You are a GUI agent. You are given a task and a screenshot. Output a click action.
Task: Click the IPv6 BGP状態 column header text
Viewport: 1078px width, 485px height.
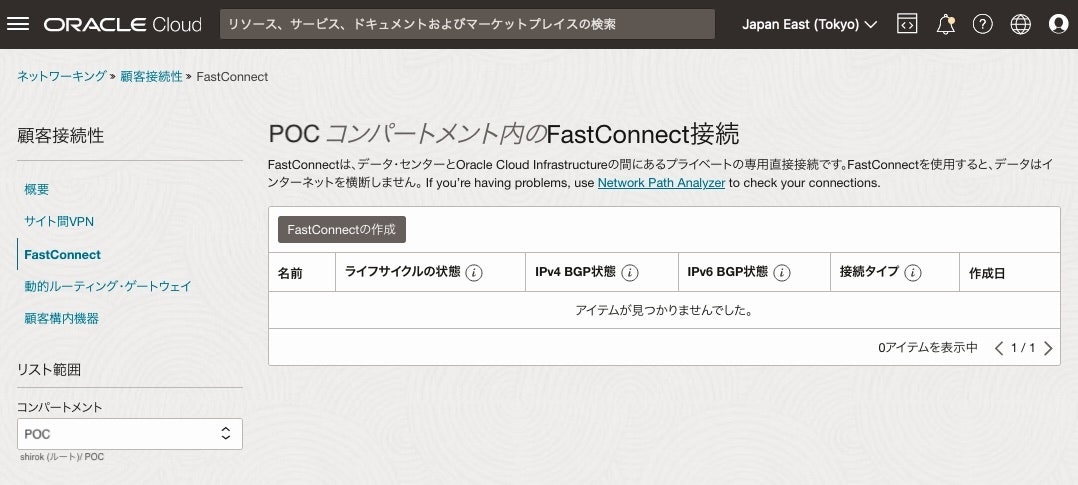[x=727, y=272]
